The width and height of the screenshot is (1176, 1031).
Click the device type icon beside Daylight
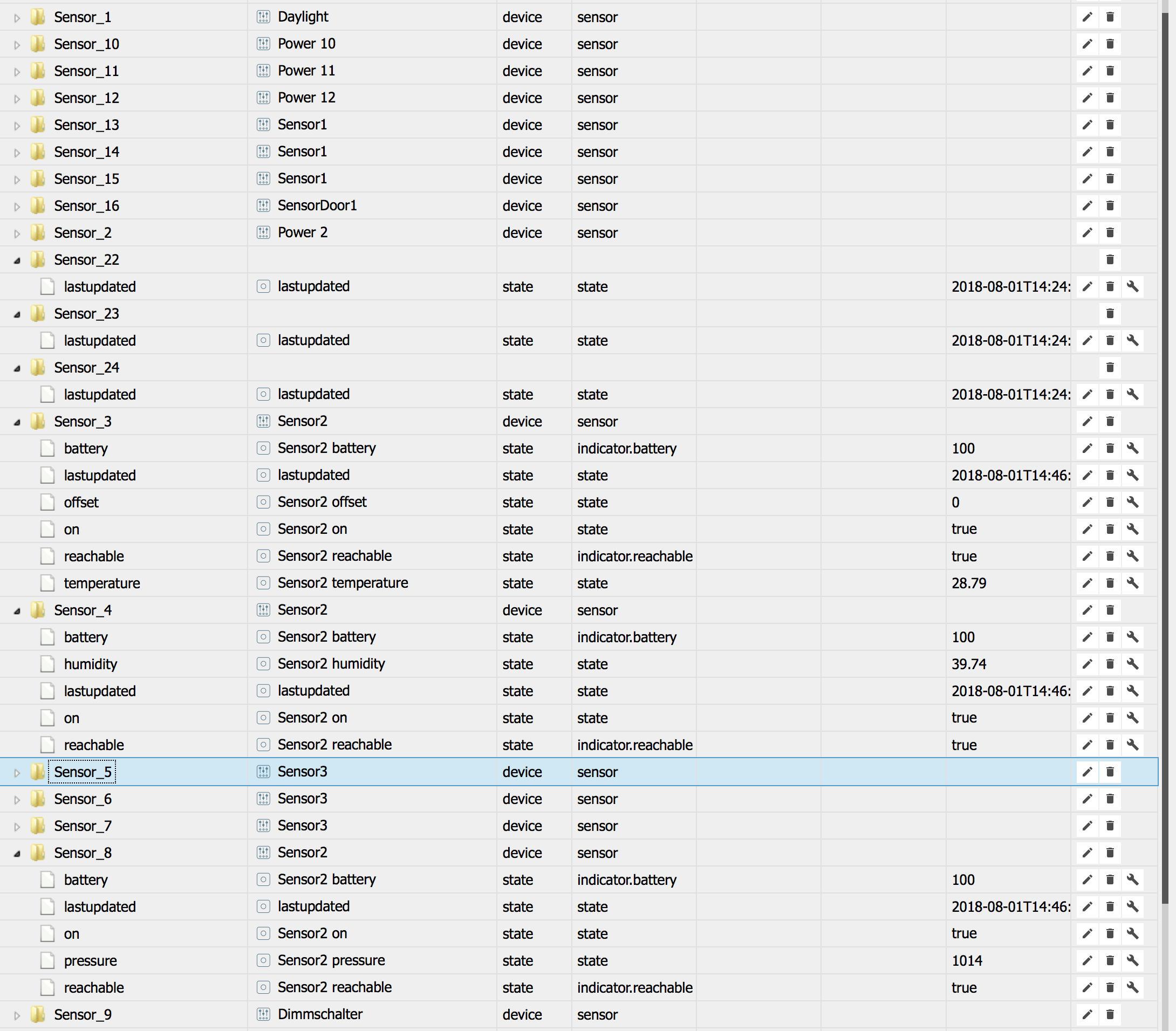click(263, 17)
